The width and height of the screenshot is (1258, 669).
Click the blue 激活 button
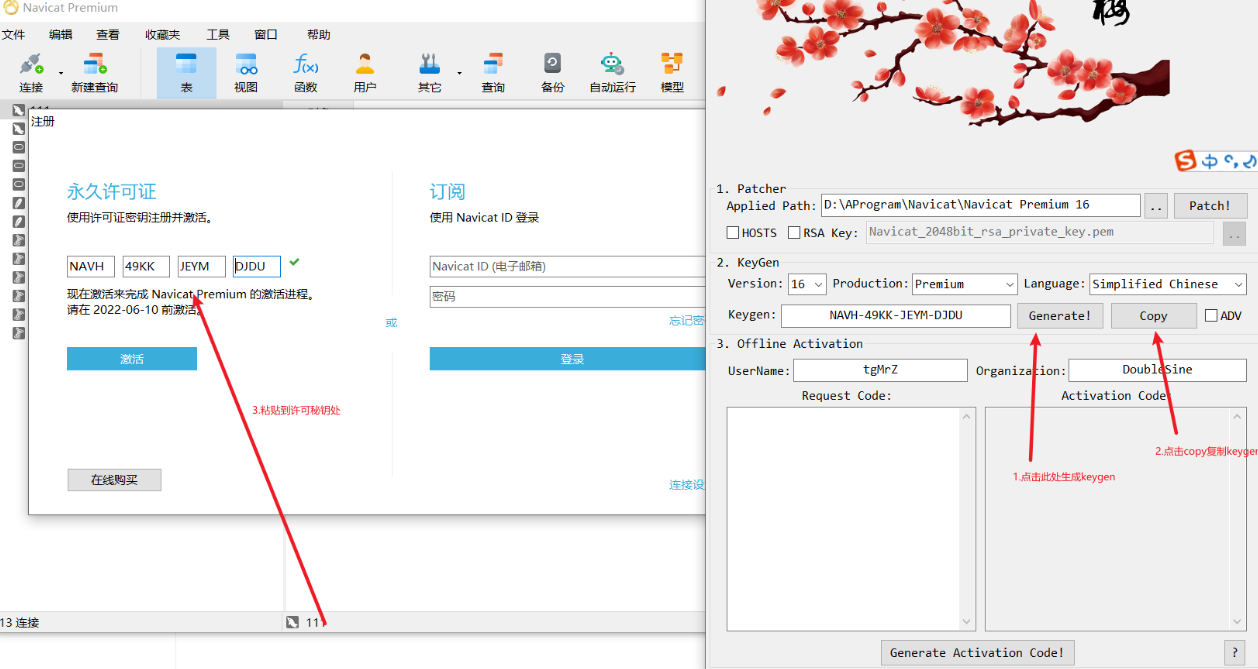pyautogui.click(x=132, y=359)
